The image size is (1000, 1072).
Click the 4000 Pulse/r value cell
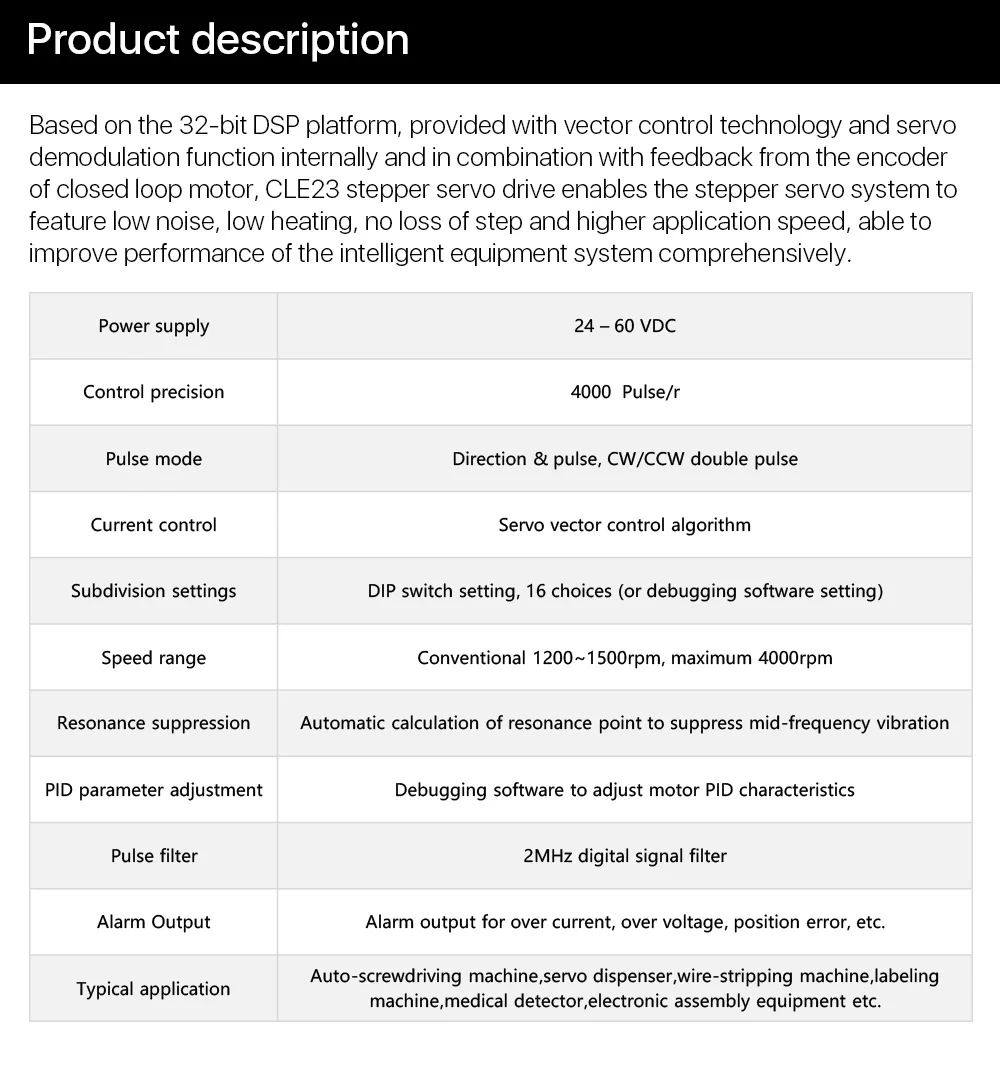click(625, 392)
